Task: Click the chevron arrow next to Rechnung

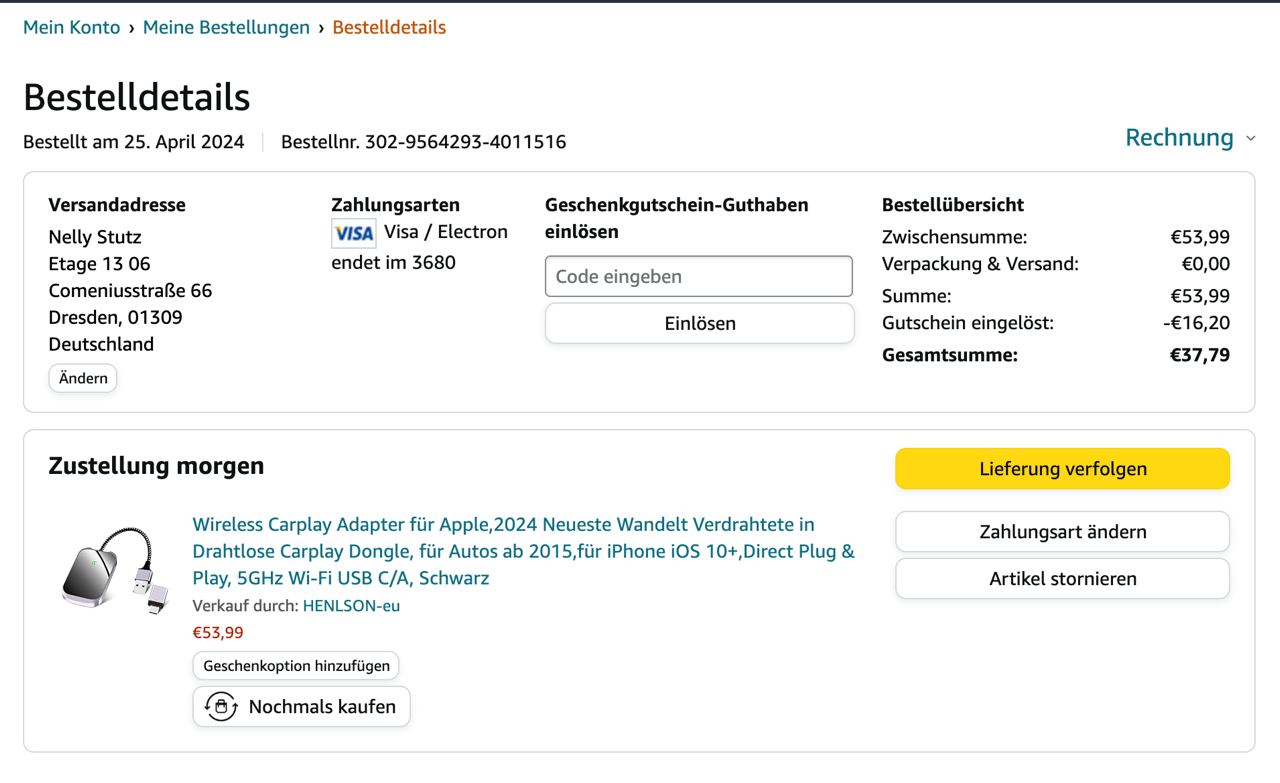Action: pos(1250,139)
